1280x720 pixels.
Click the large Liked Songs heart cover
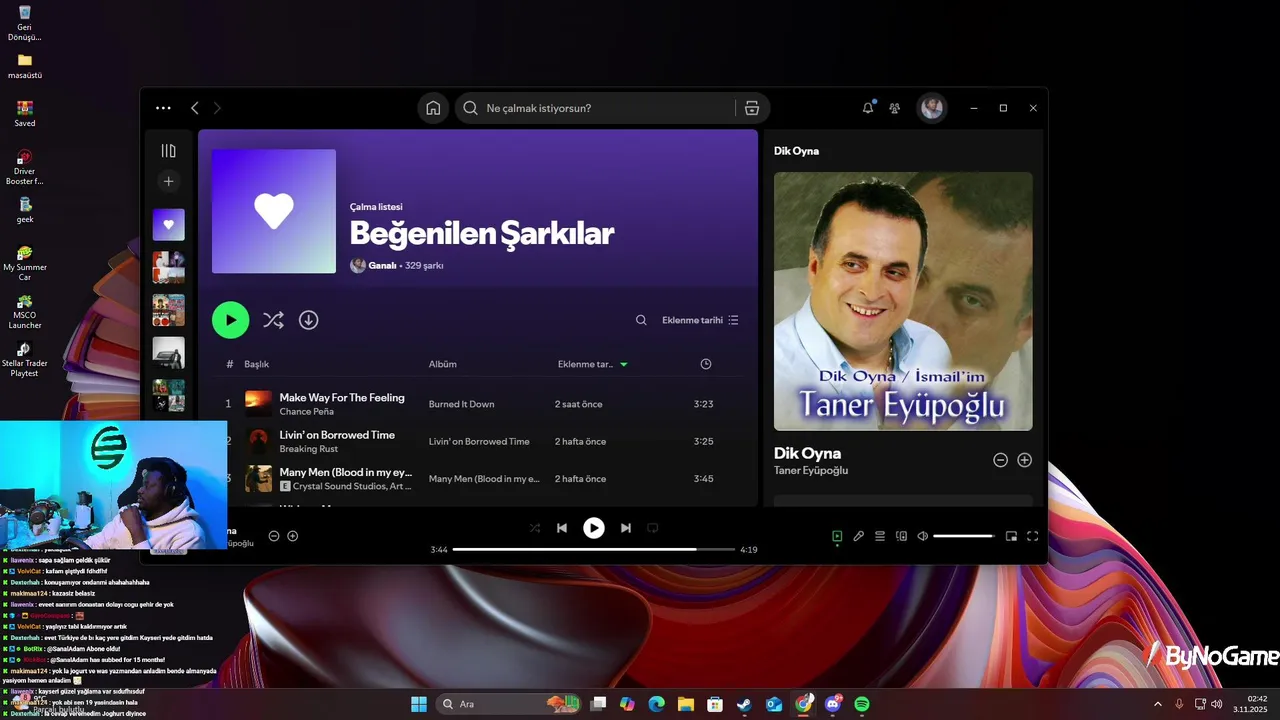pyautogui.click(x=274, y=211)
